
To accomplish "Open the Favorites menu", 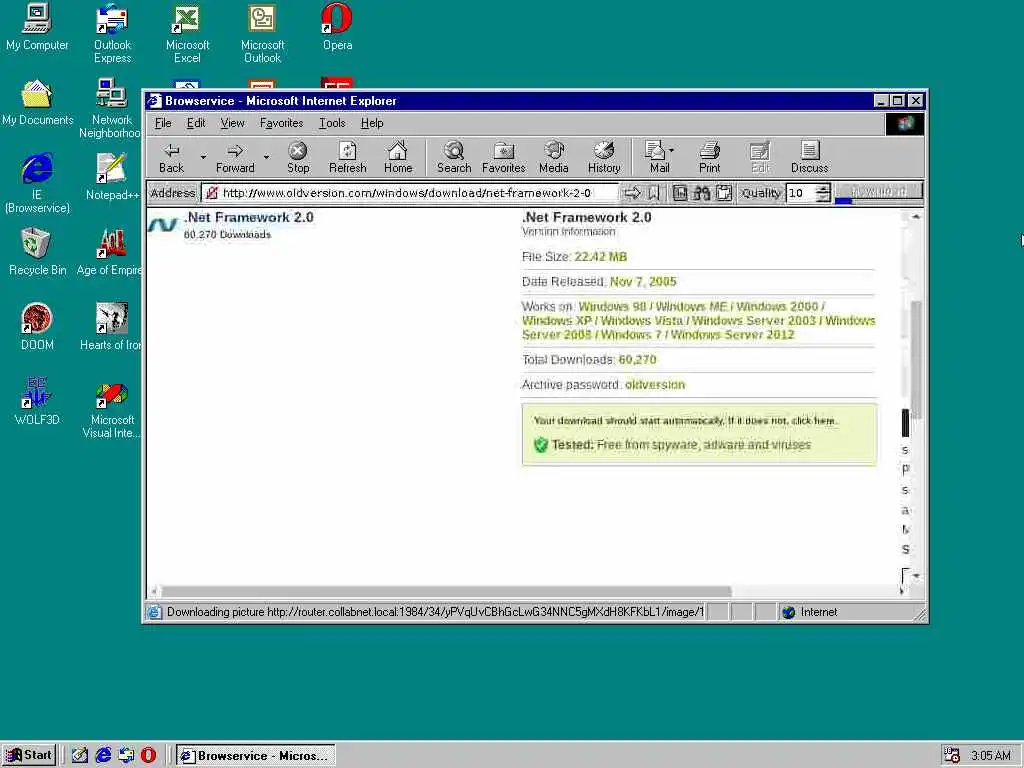I will (x=281, y=123).
